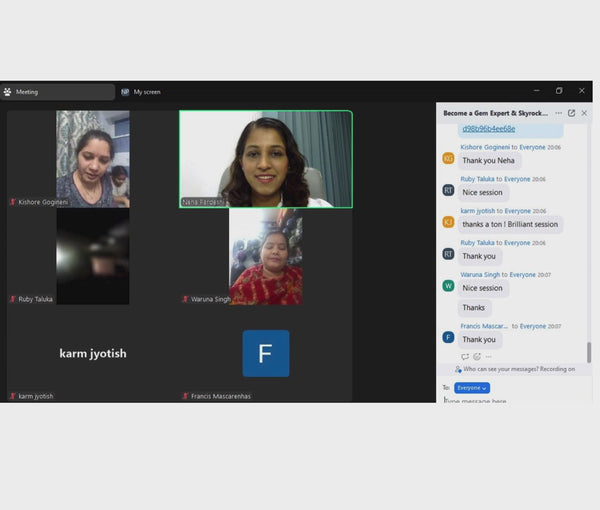600x510 pixels.
Task: Click the Thank you Neha message
Action: pyautogui.click(x=489, y=161)
